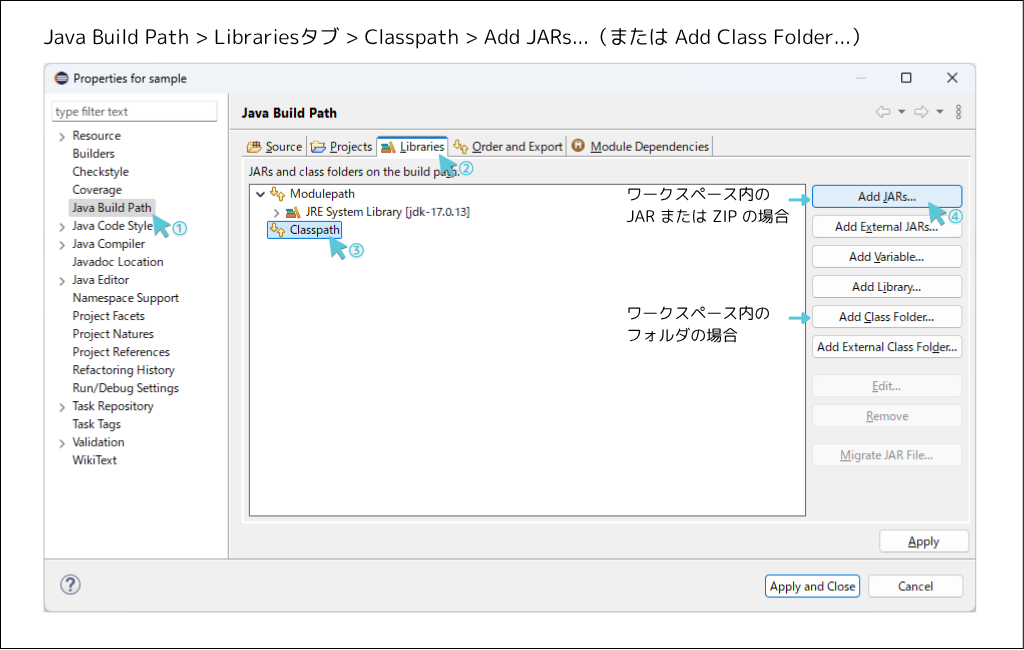This screenshot has height=650, width=1024.
Task: Click the Add JARs... button
Action: click(x=887, y=197)
